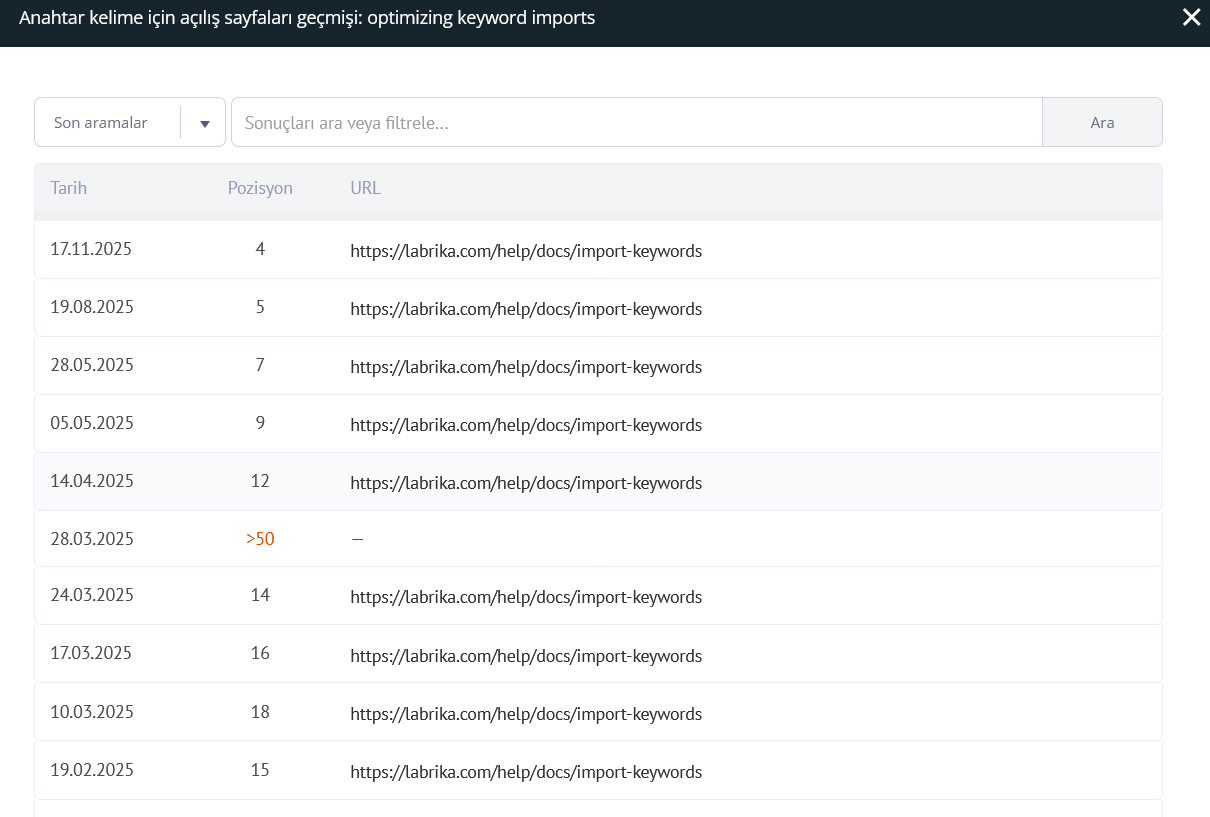
Task: Open the URL link dated 28.05.2025
Action: pos(526,367)
